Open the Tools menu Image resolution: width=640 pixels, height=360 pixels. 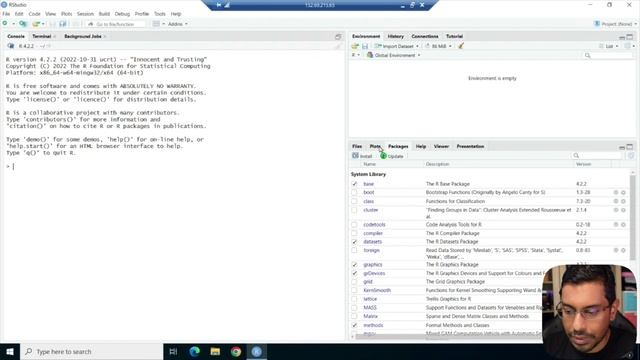160,14
